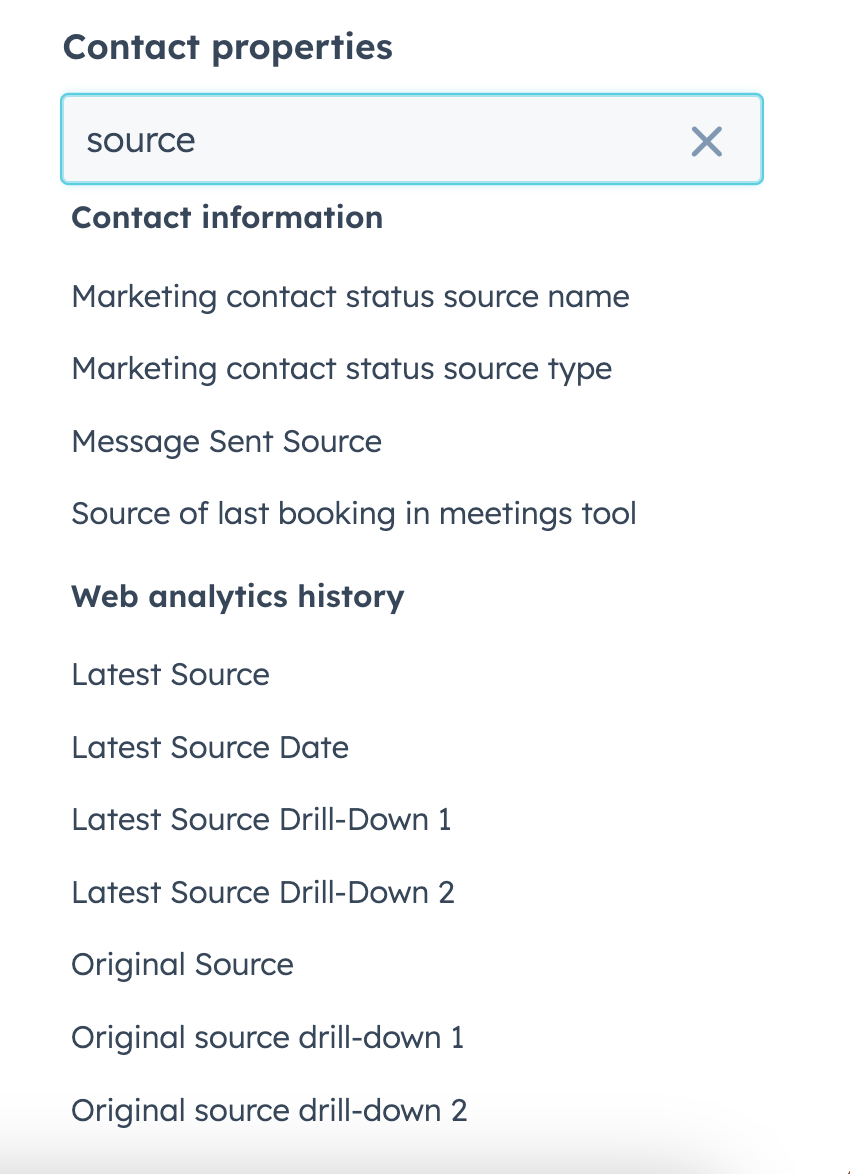850x1174 pixels.
Task: Choose the Latest Source Date property
Action: coord(210,747)
